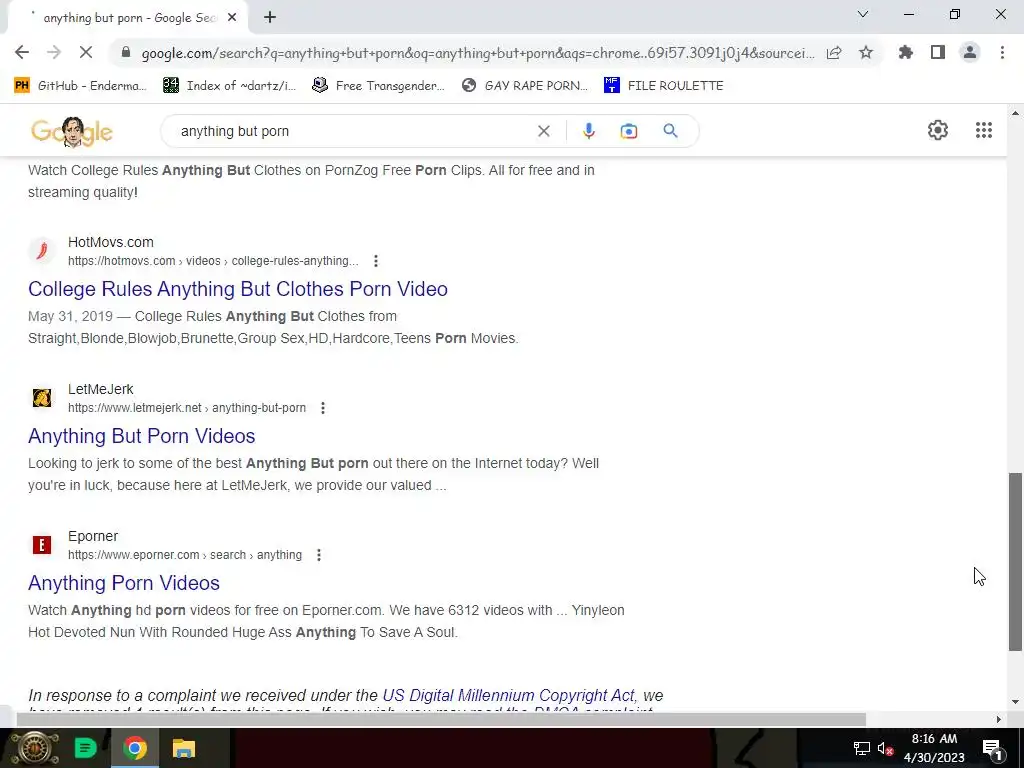
Task: View site information via the lock icon
Action: (x=126, y=53)
